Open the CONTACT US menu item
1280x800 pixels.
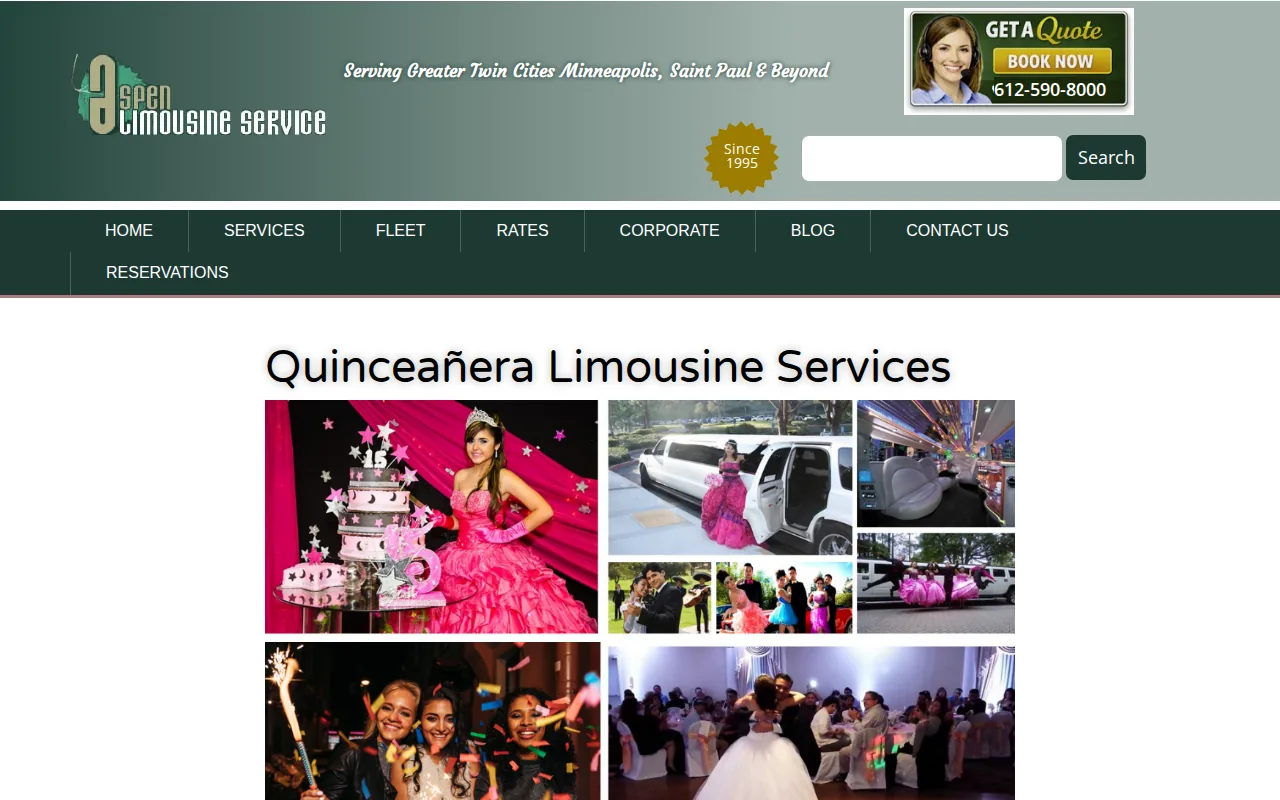point(957,231)
